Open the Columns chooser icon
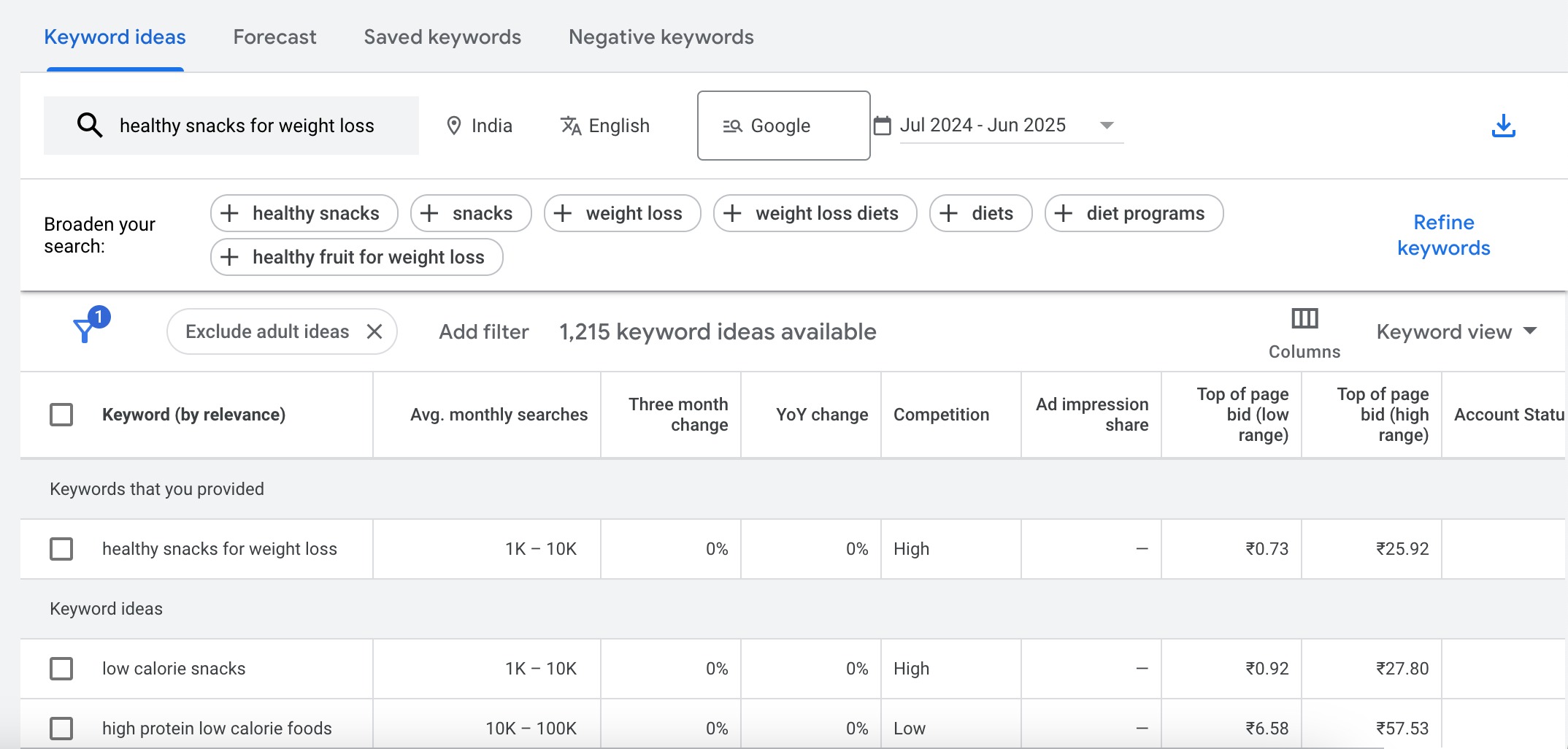Image resolution: width=1568 pixels, height=749 pixels. (x=1304, y=318)
